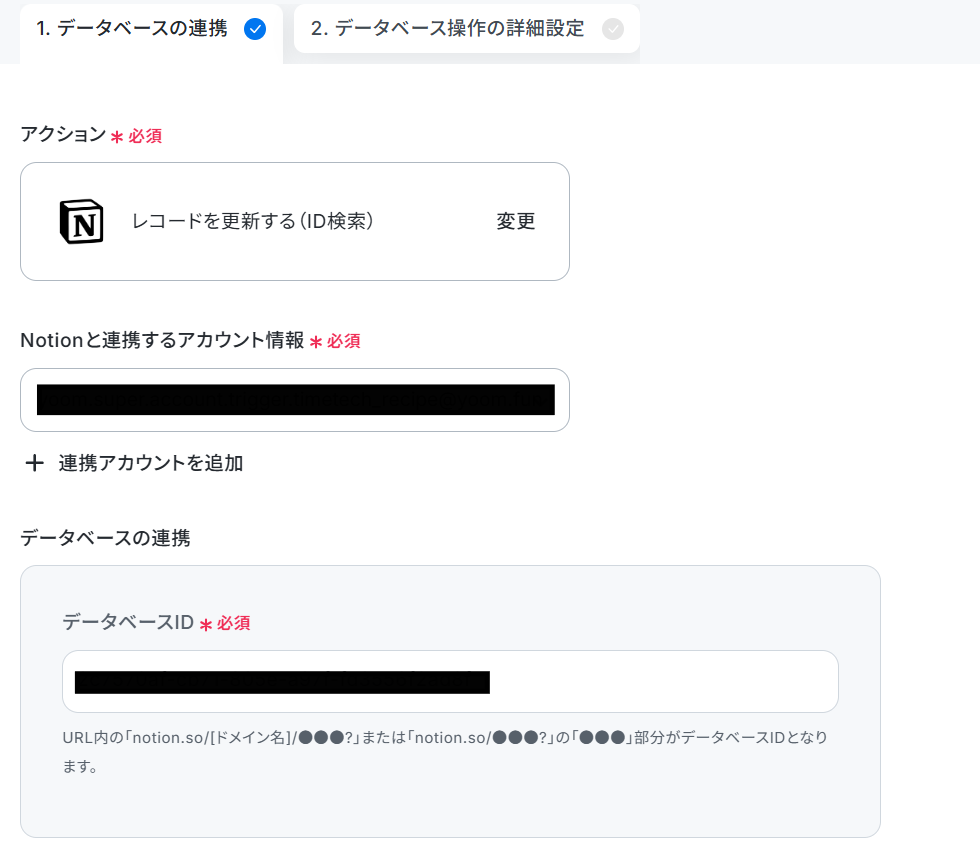980x855 pixels.
Task: Click the database ID URL help text
Action: [x=445, y=751]
